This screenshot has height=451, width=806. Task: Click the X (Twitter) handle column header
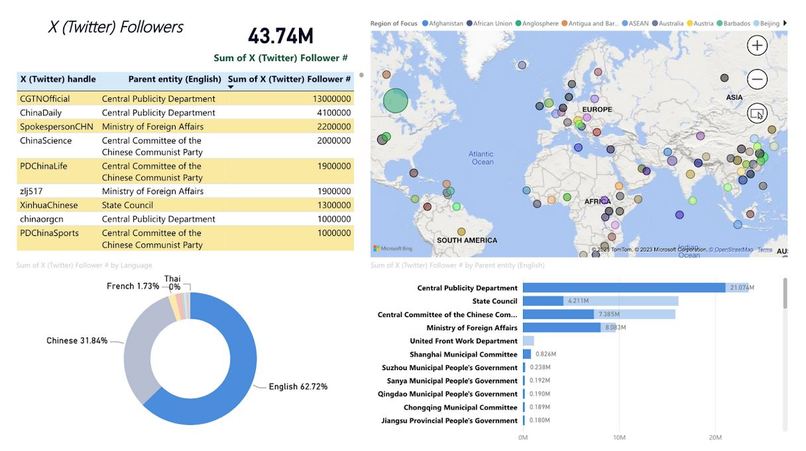click(58, 79)
